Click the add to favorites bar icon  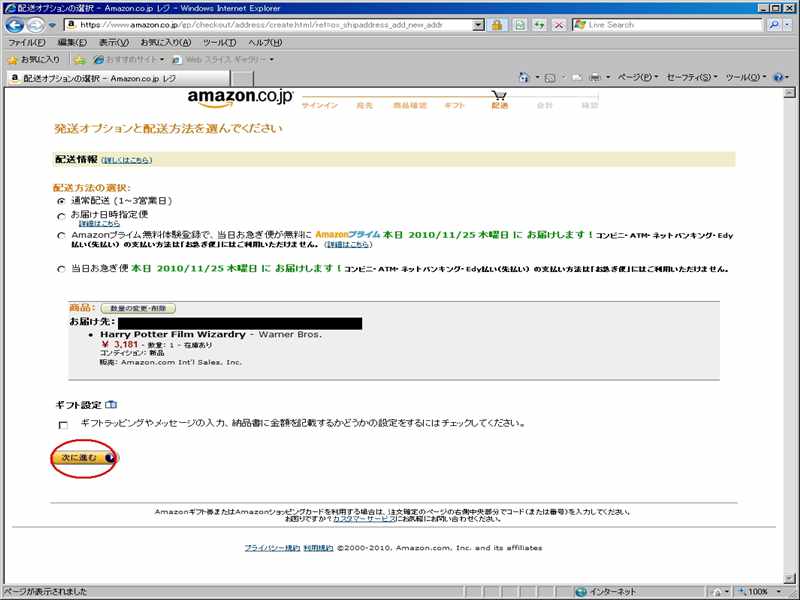80,60
